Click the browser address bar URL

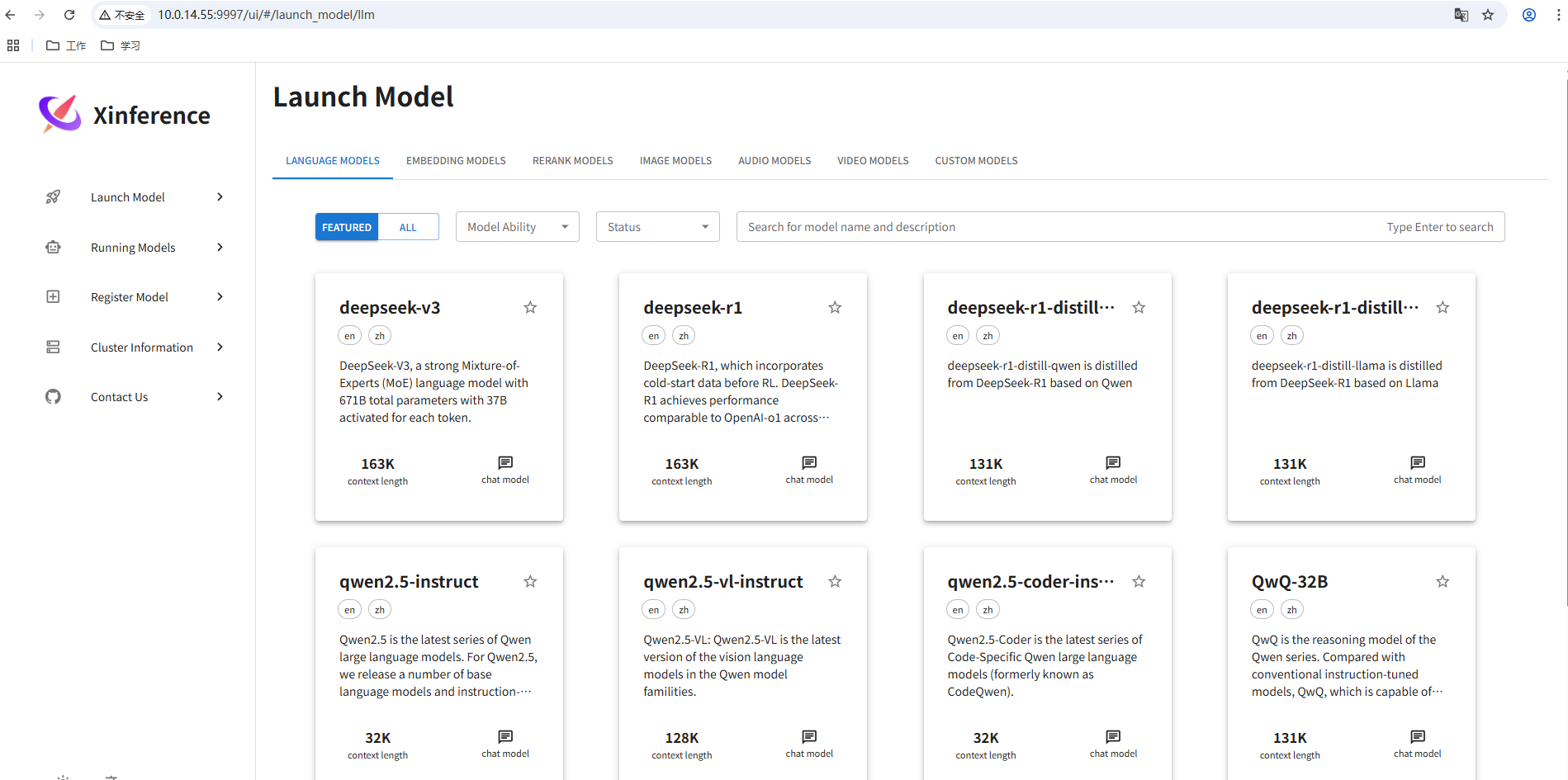[x=266, y=15]
